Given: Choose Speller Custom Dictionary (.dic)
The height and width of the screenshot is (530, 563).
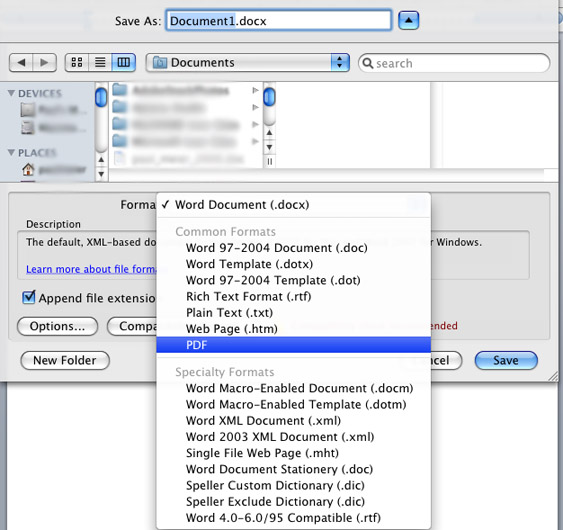Looking at the screenshot, I should (293, 485).
